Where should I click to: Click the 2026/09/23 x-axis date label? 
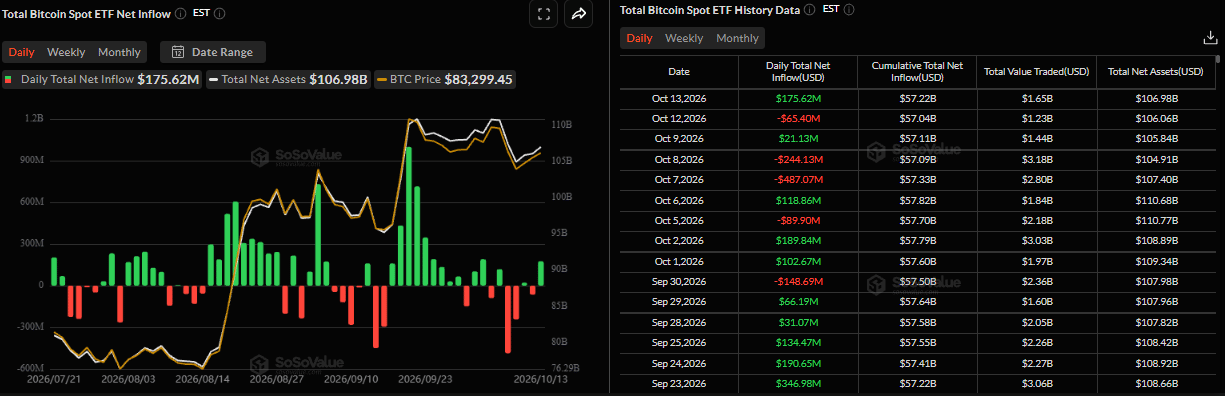tap(425, 380)
